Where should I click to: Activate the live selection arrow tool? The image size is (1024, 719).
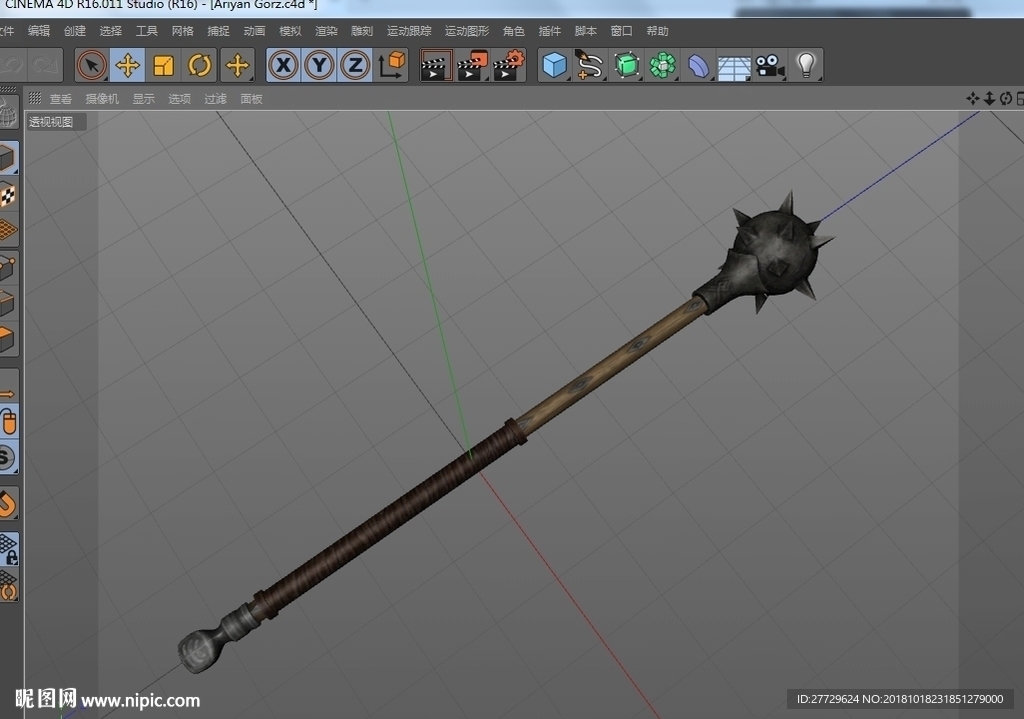click(91, 65)
